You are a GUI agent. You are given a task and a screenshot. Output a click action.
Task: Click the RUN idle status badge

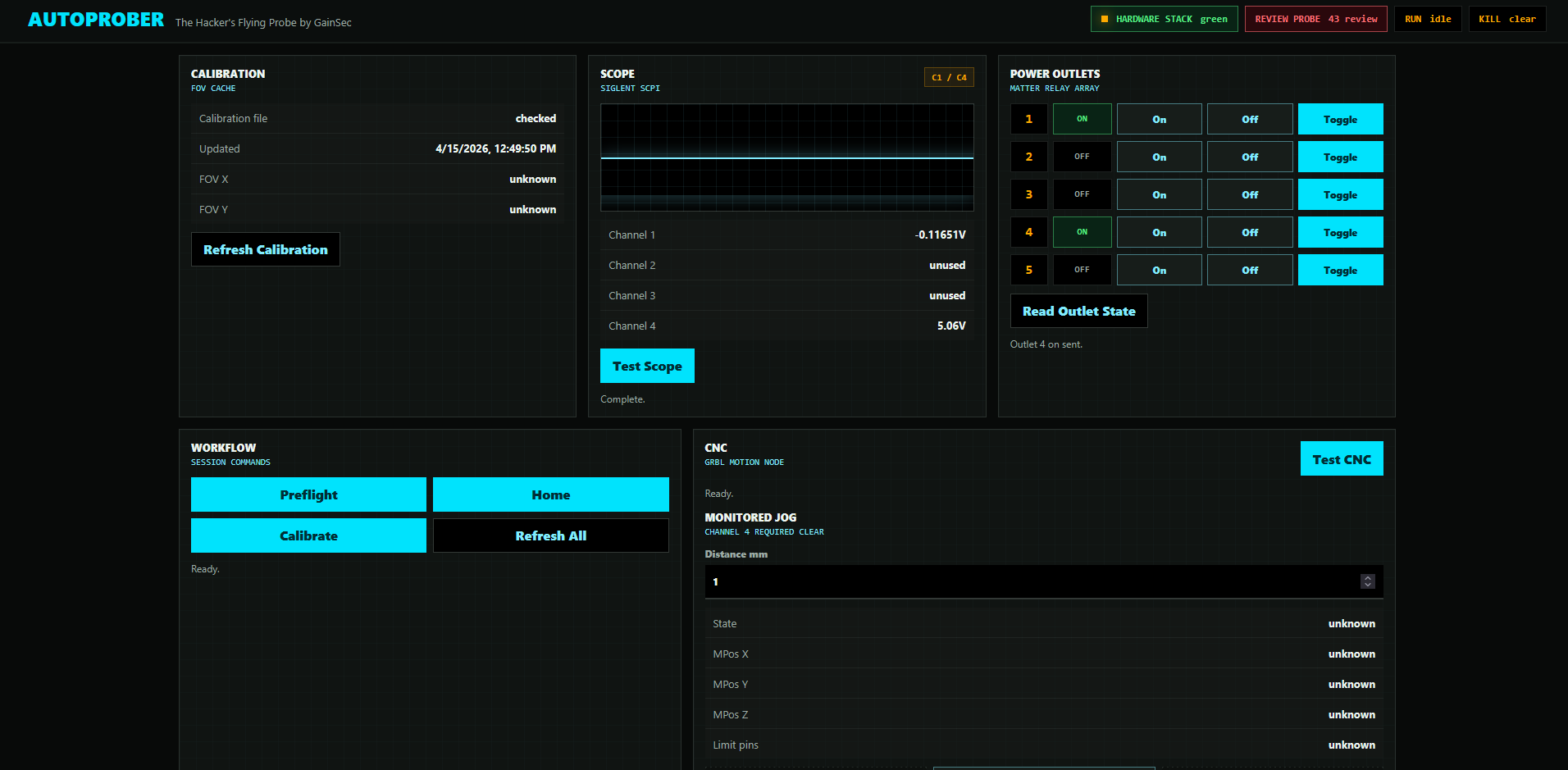click(1427, 18)
